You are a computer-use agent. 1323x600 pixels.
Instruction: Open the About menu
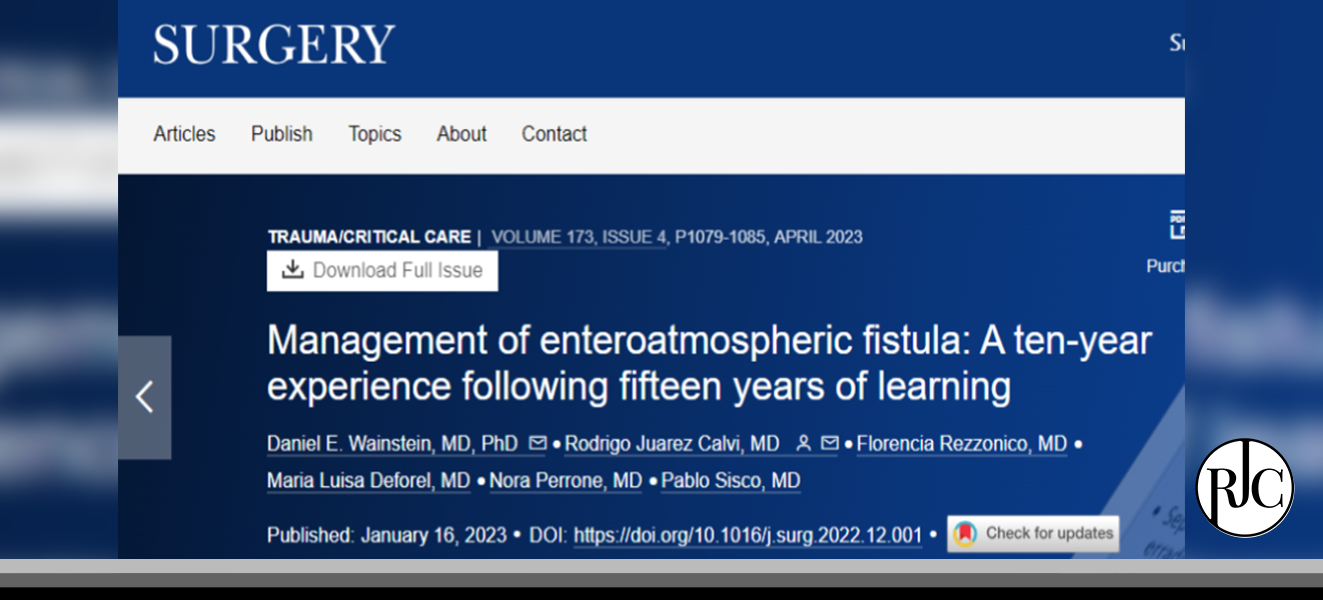pos(461,134)
